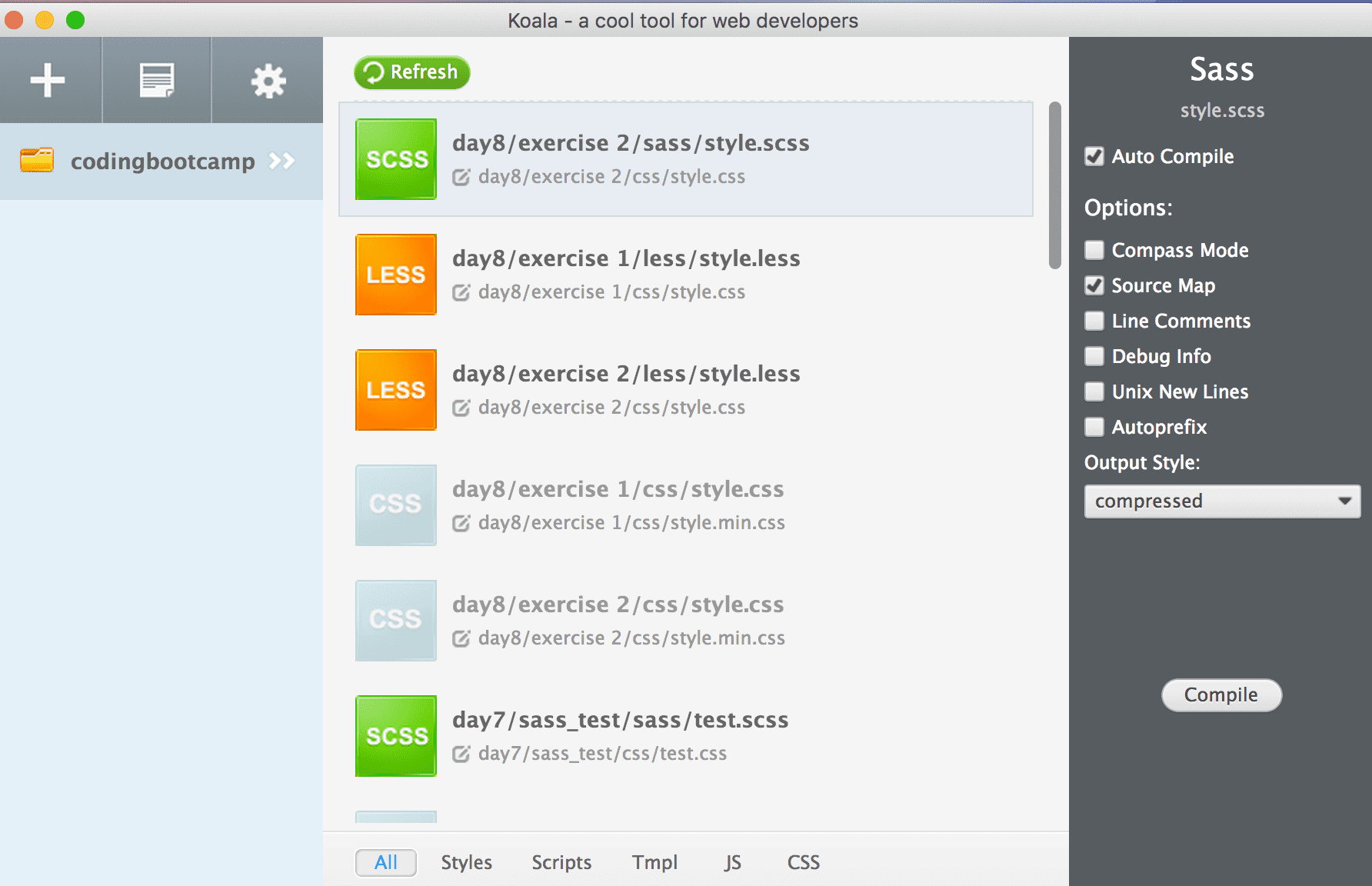1372x886 pixels.
Task: Switch to the JS filter tab
Action: (733, 863)
